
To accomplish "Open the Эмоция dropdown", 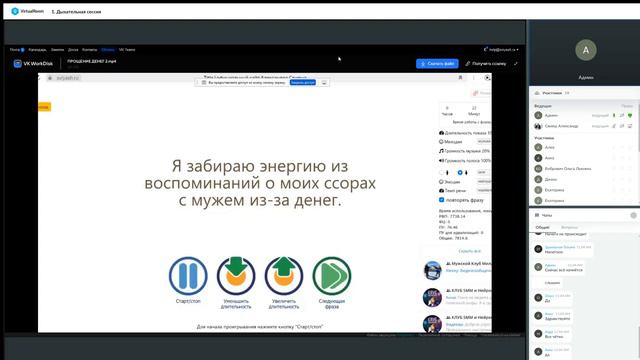I will click(x=484, y=182).
